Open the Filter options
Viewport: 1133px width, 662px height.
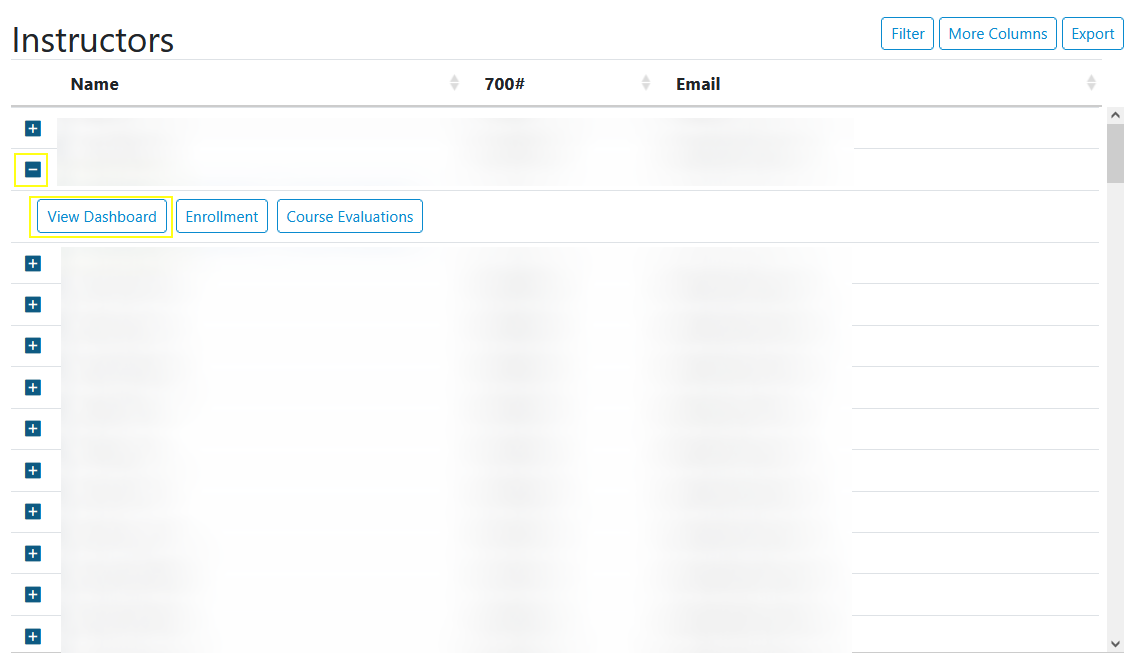(x=906, y=33)
